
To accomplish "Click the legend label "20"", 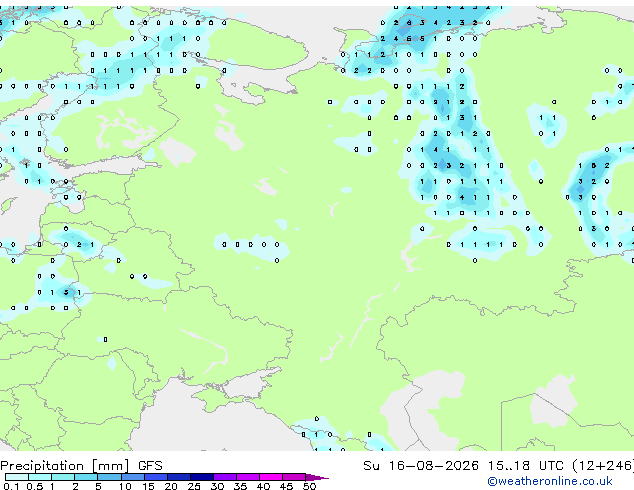I will click(x=171, y=486).
